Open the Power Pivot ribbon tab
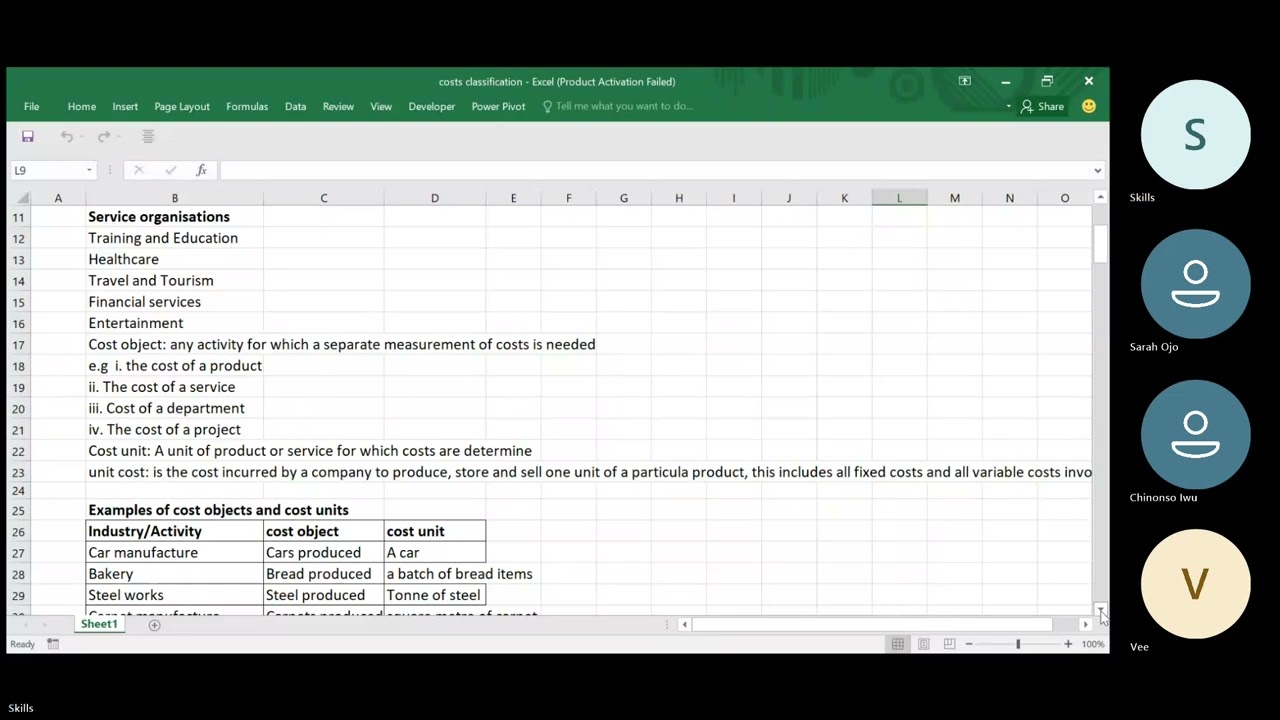 click(498, 106)
